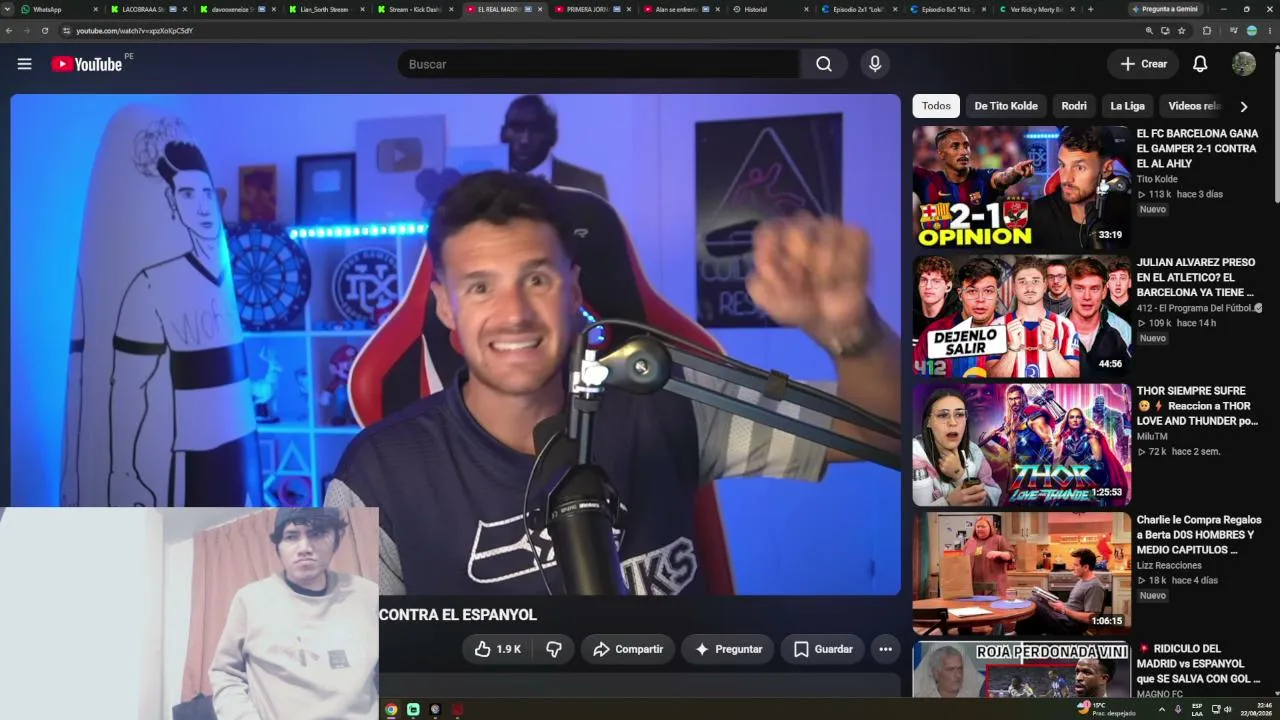Screen dimensions: 1280x720
Task: Open the YouTube guide hamburger menu
Action: [24, 64]
